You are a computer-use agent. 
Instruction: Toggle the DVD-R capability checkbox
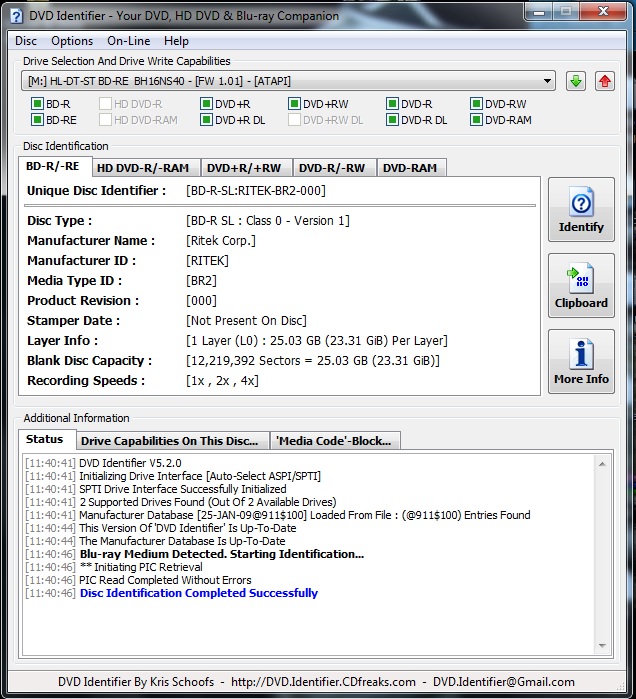[392, 104]
